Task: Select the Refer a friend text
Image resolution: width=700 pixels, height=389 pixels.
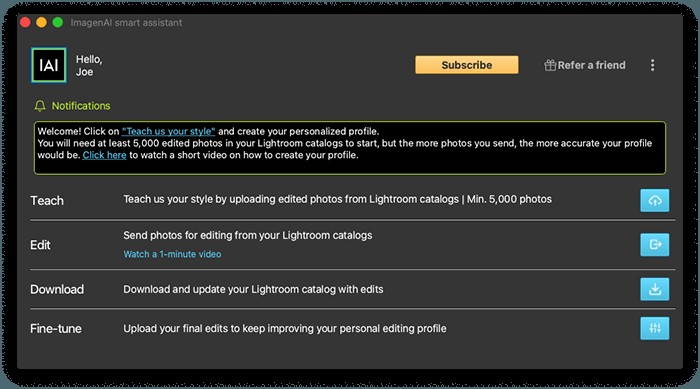Action: (x=591, y=65)
